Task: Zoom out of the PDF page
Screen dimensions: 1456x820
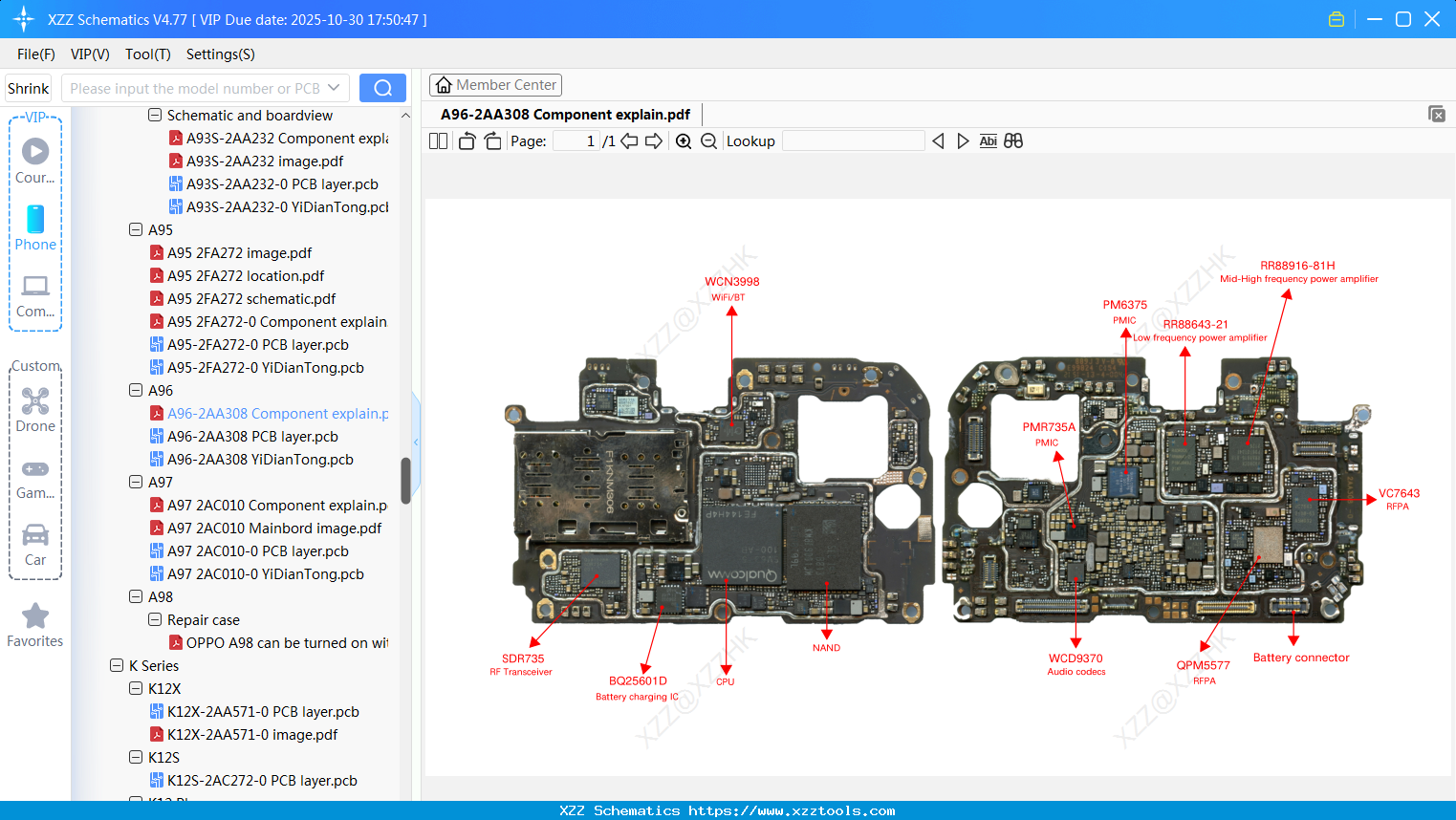Action: point(708,140)
